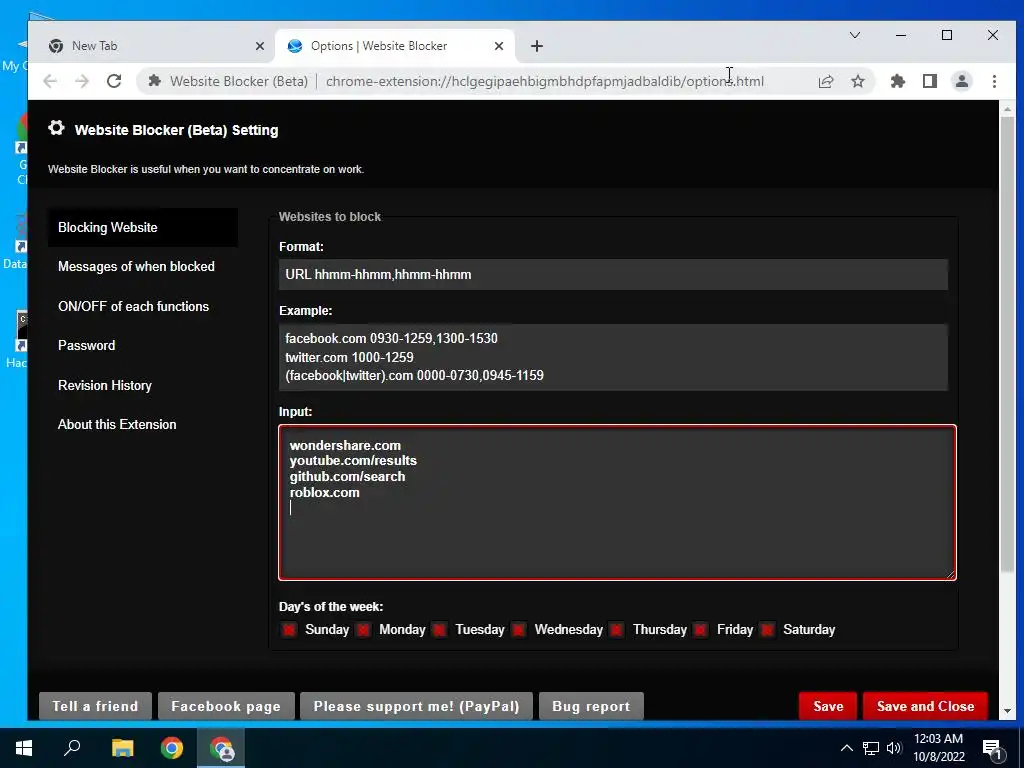
Task: Toggle the browser side panel
Action: (929, 81)
